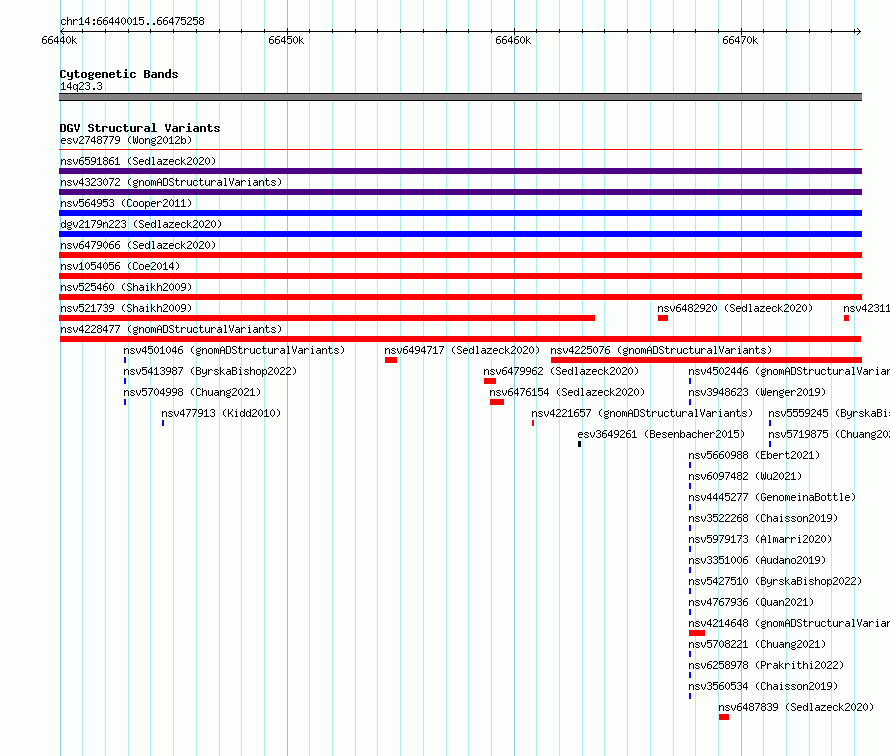Click blue bar under nsv564953
The image size is (890, 756).
460,213
